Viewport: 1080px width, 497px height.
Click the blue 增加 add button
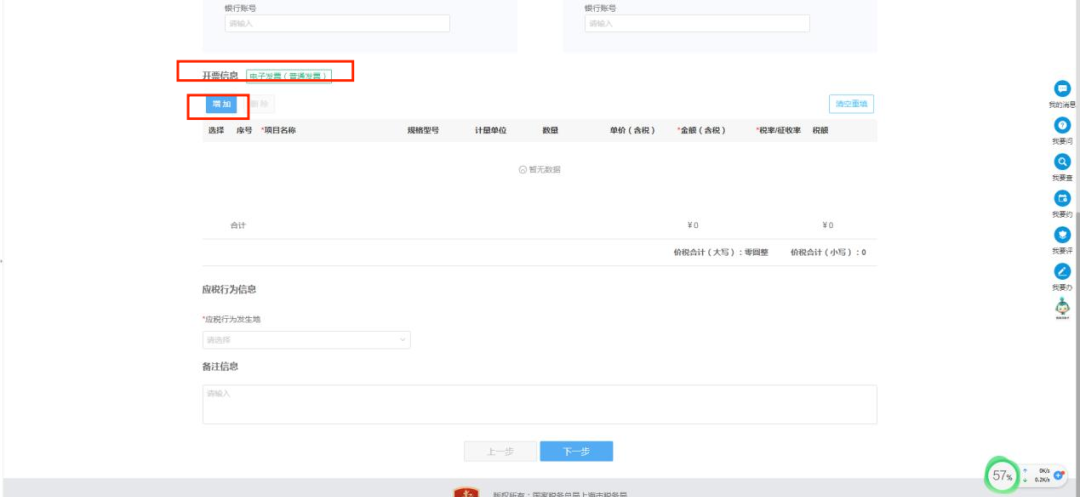click(x=221, y=104)
